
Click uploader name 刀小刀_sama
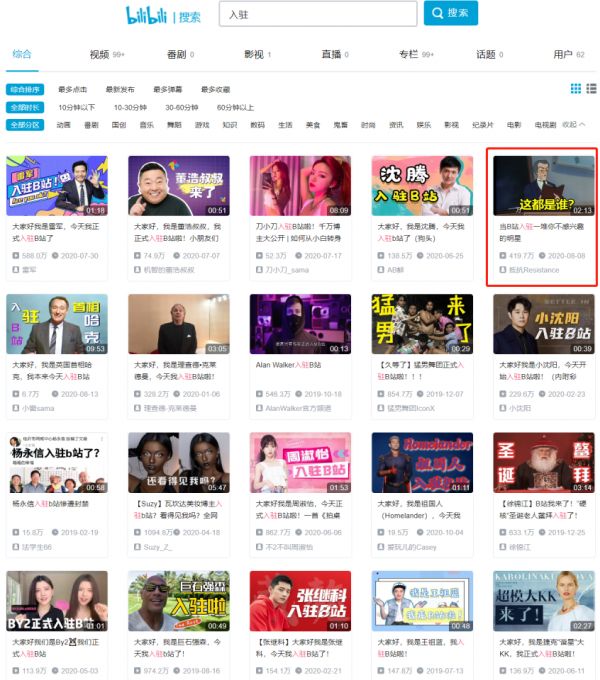[289, 270]
